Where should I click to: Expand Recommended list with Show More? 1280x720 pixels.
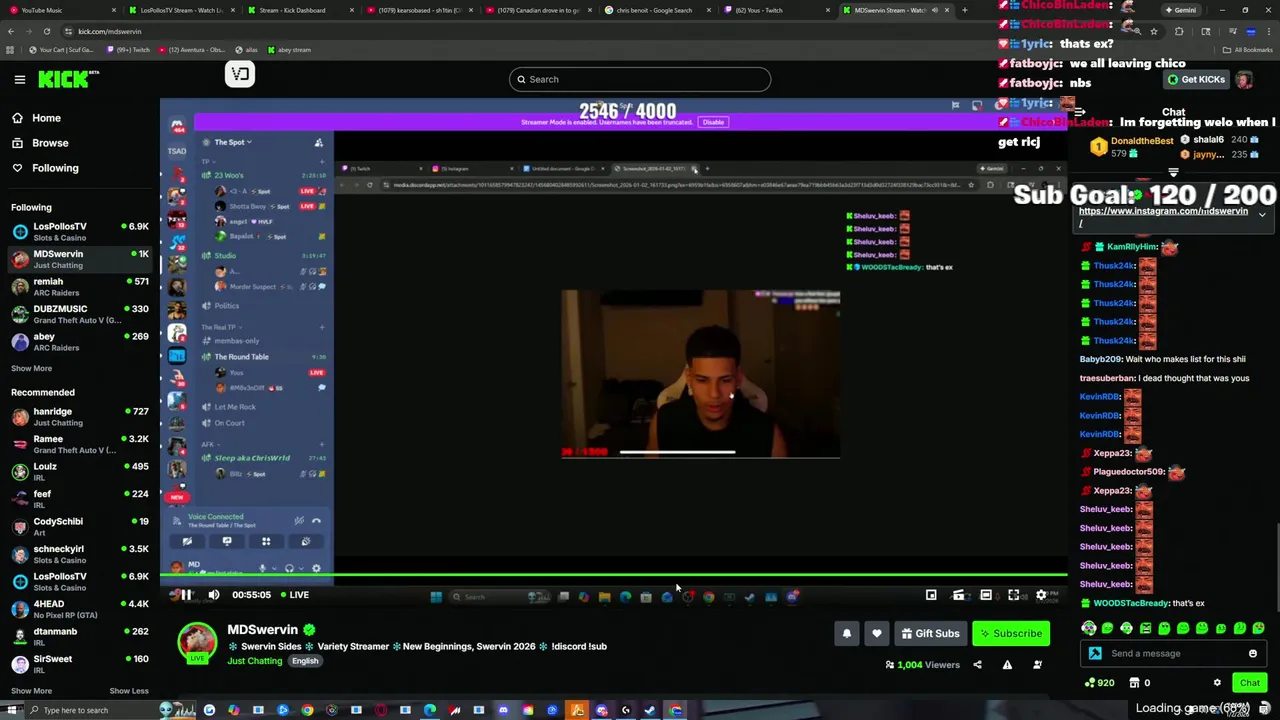pyautogui.click(x=31, y=691)
